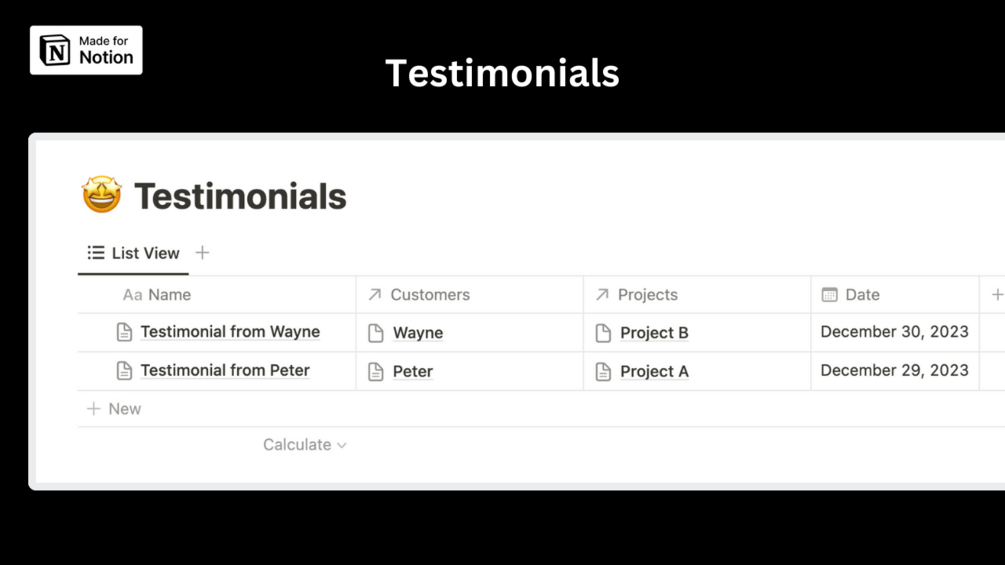Click the star-eyes emoji page icon

(x=101, y=195)
